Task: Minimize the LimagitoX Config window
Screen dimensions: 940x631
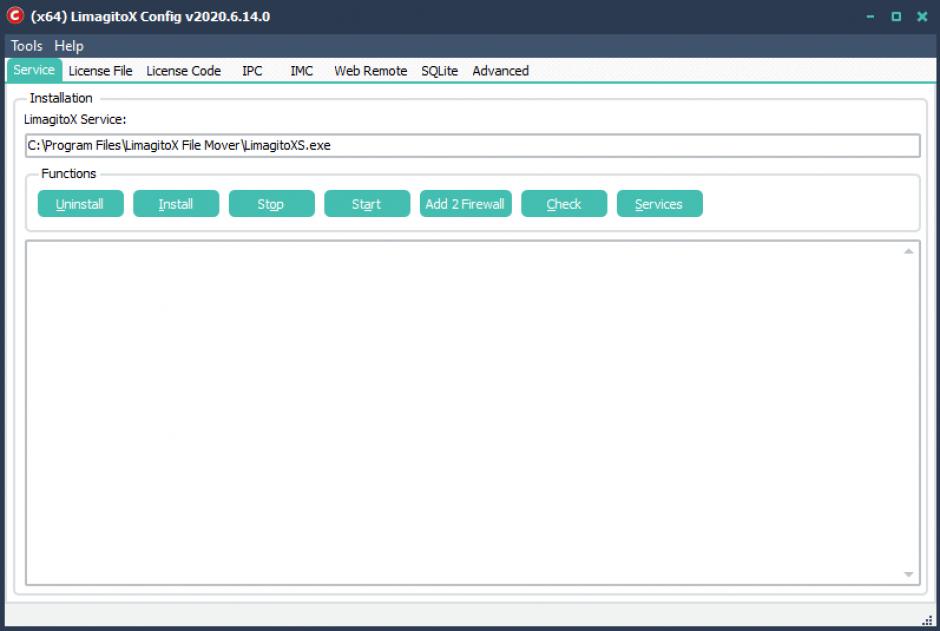Action: click(870, 16)
